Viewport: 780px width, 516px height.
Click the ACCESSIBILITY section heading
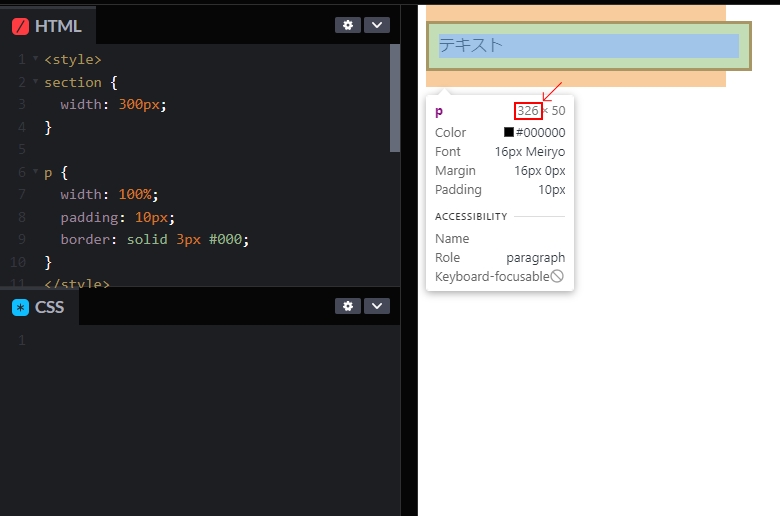471,216
